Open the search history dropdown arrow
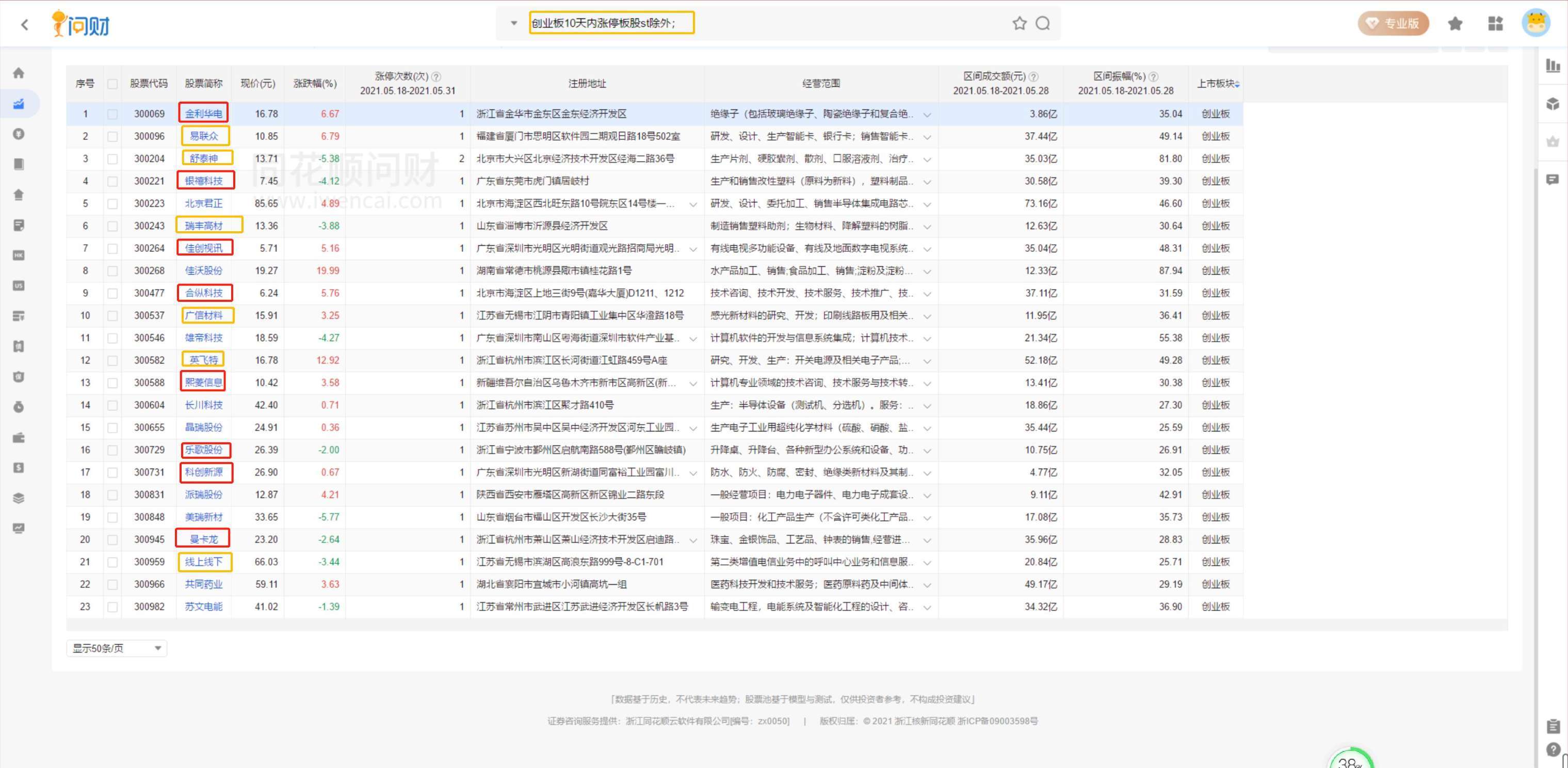This screenshot has width=1568, height=768. pyautogui.click(x=514, y=23)
